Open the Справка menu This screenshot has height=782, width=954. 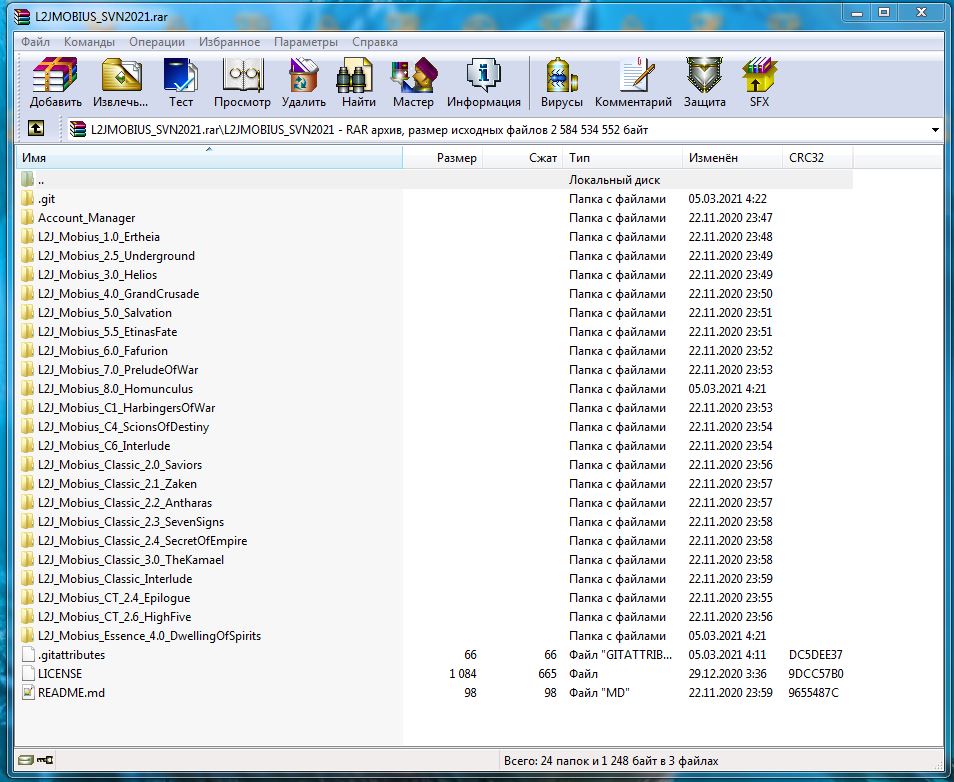(375, 42)
